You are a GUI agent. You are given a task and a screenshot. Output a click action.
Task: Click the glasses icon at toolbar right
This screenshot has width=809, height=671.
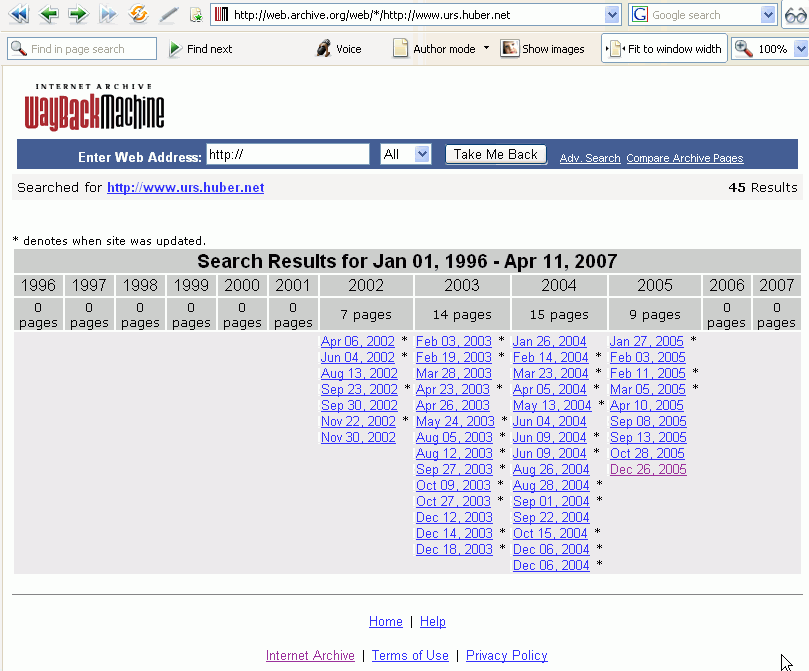coord(795,14)
